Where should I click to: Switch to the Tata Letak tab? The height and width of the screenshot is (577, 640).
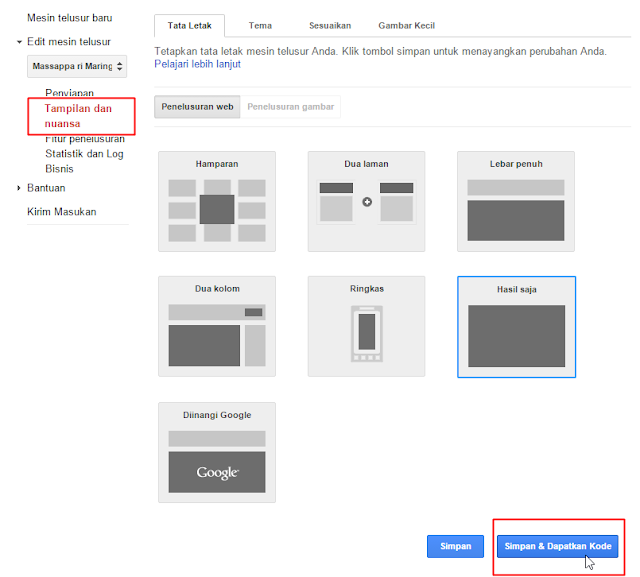tap(189, 26)
